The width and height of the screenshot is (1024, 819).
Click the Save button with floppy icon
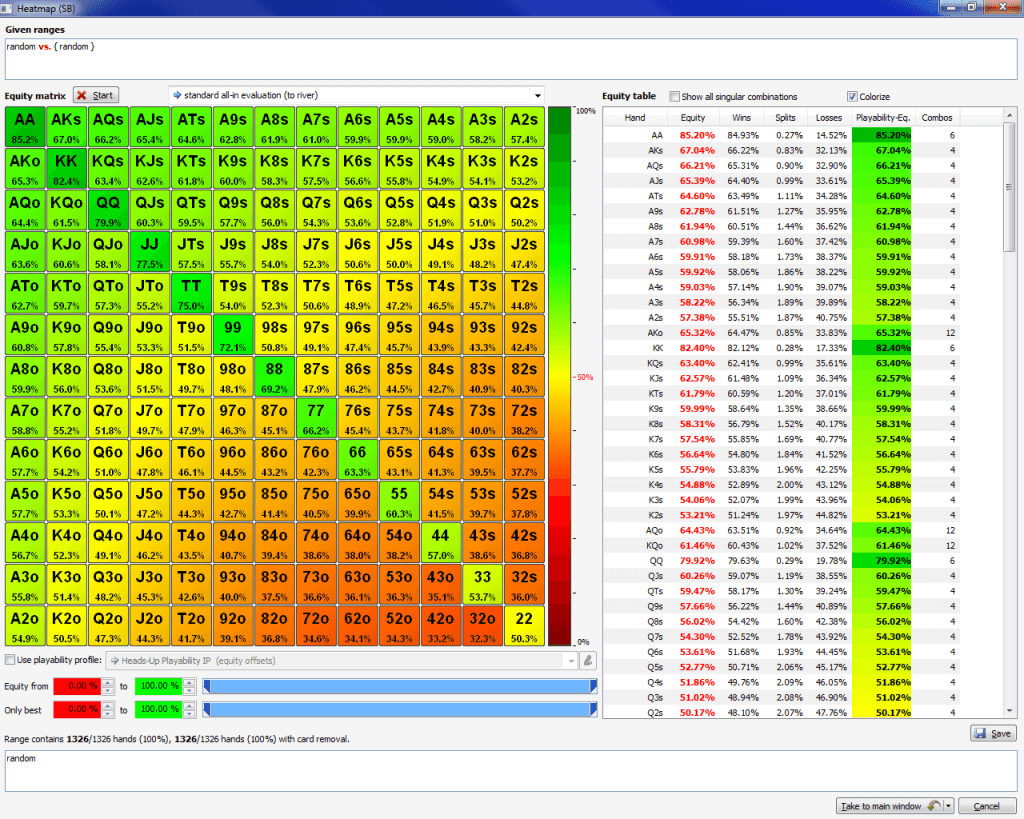coord(993,733)
